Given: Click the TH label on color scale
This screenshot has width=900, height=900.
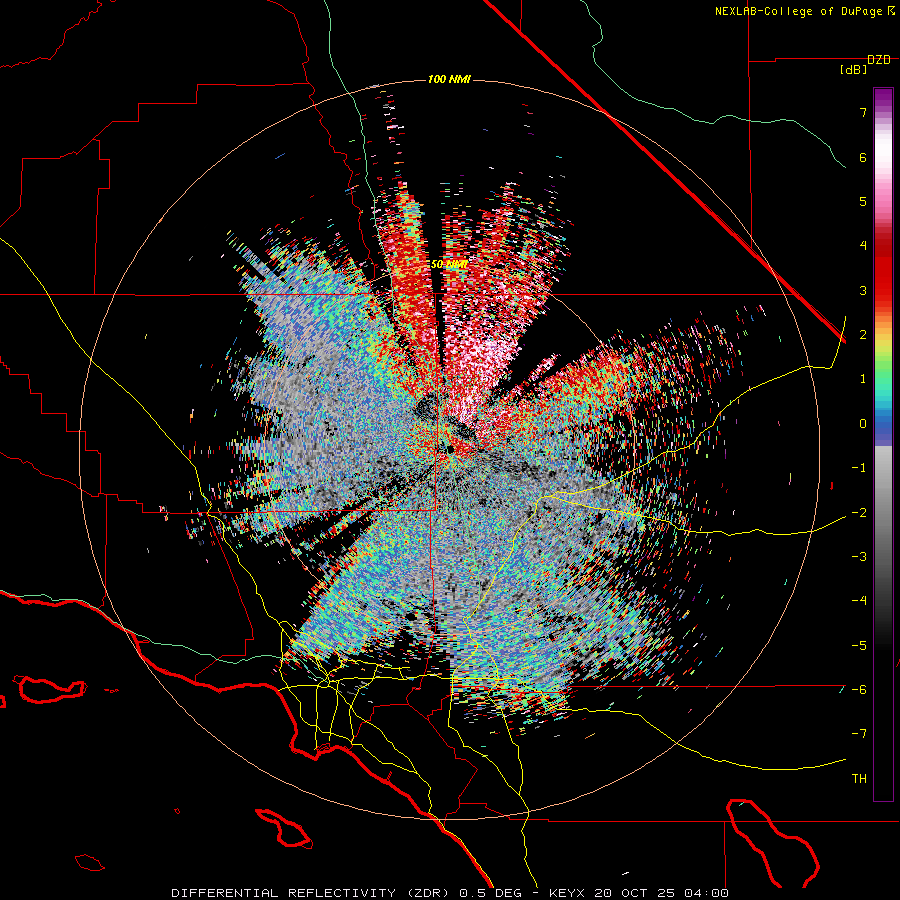Looking at the screenshot, I should tap(859, 779).
